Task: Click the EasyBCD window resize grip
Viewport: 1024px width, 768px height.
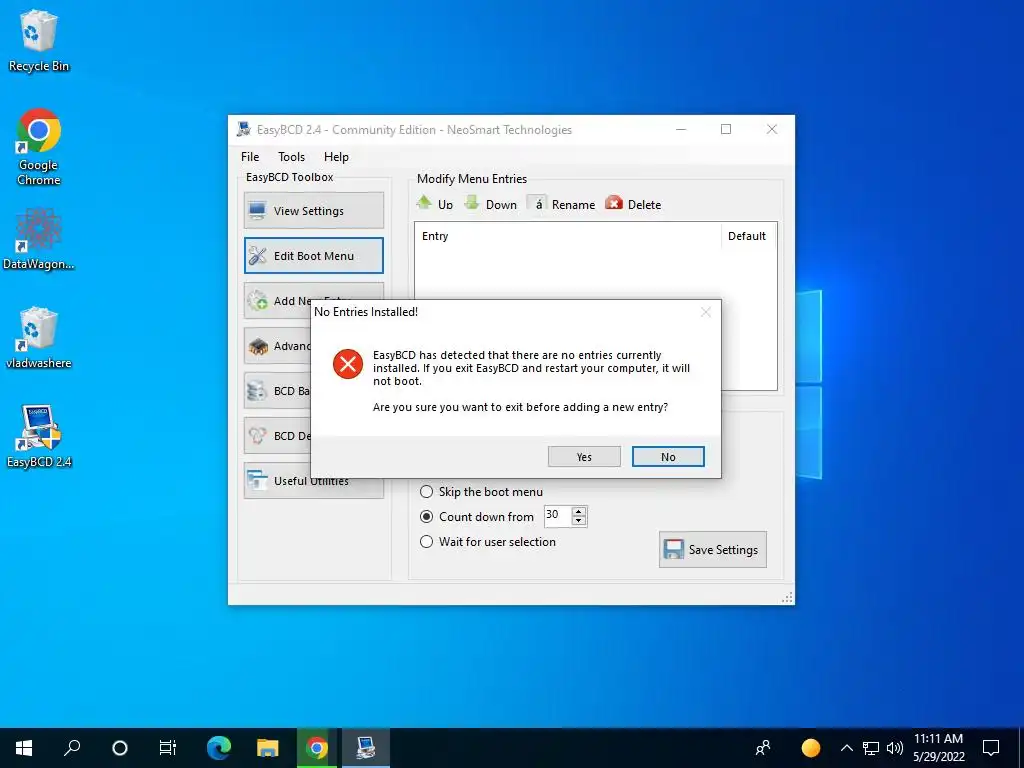Action: point(787,598)
